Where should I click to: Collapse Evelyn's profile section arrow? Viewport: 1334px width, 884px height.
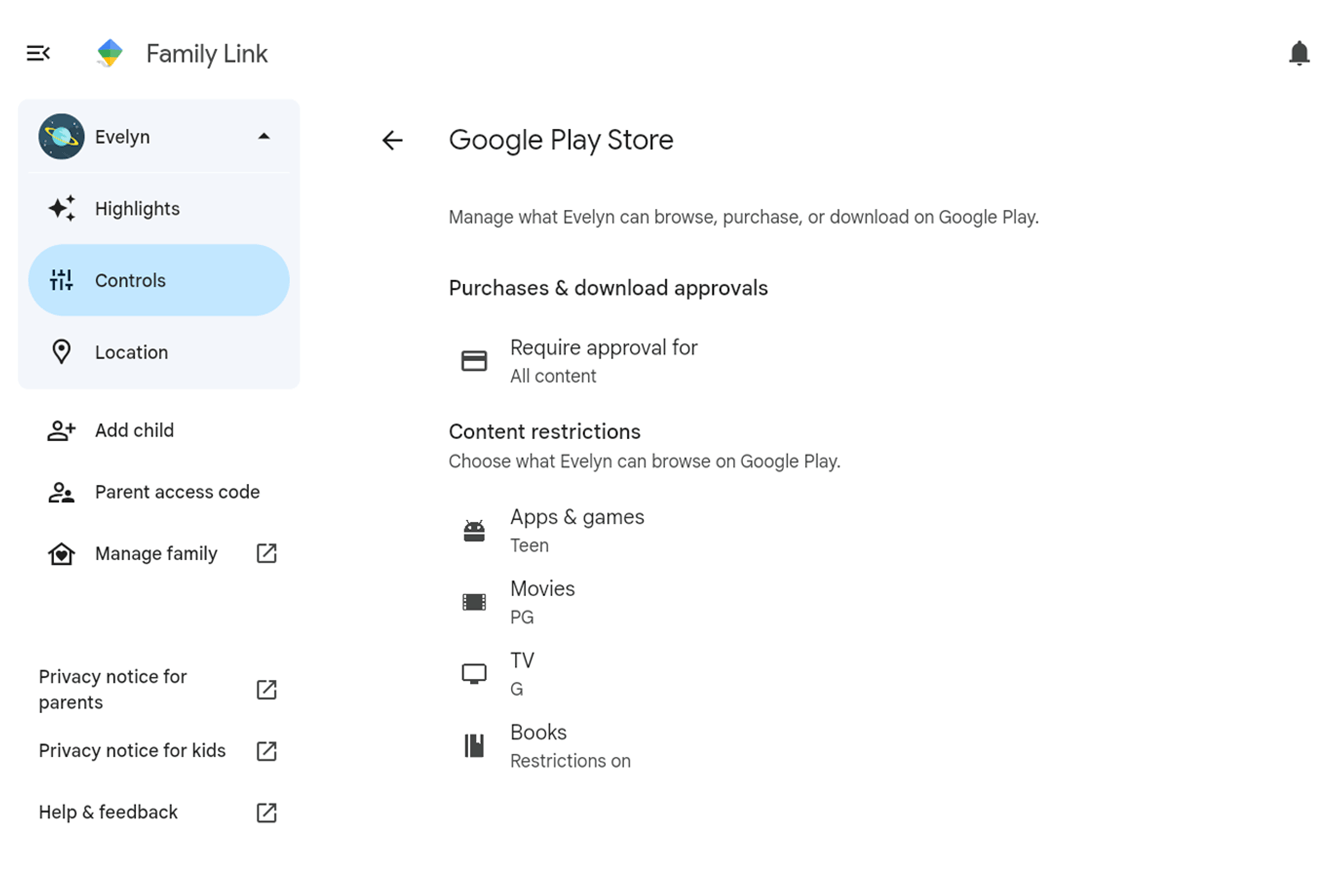click(264, 137)
